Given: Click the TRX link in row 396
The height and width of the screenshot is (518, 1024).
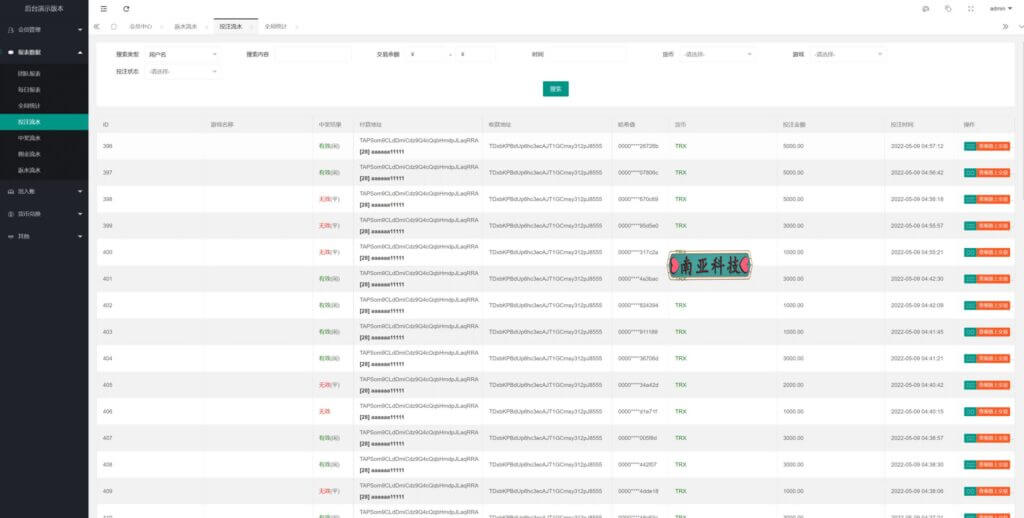Looking at the screenshot, I should pyautogui.click(x=680, y=146).
